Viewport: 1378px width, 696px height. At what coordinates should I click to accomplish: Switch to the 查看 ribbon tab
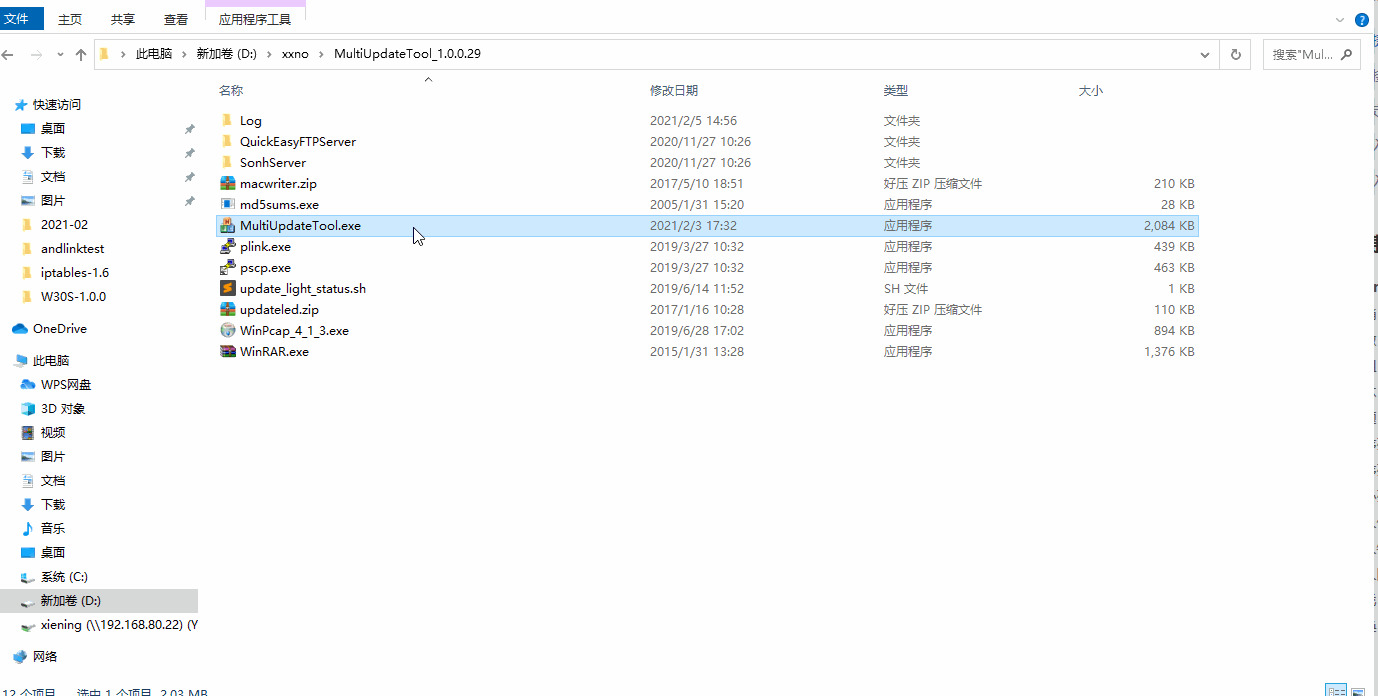[176, 19]
